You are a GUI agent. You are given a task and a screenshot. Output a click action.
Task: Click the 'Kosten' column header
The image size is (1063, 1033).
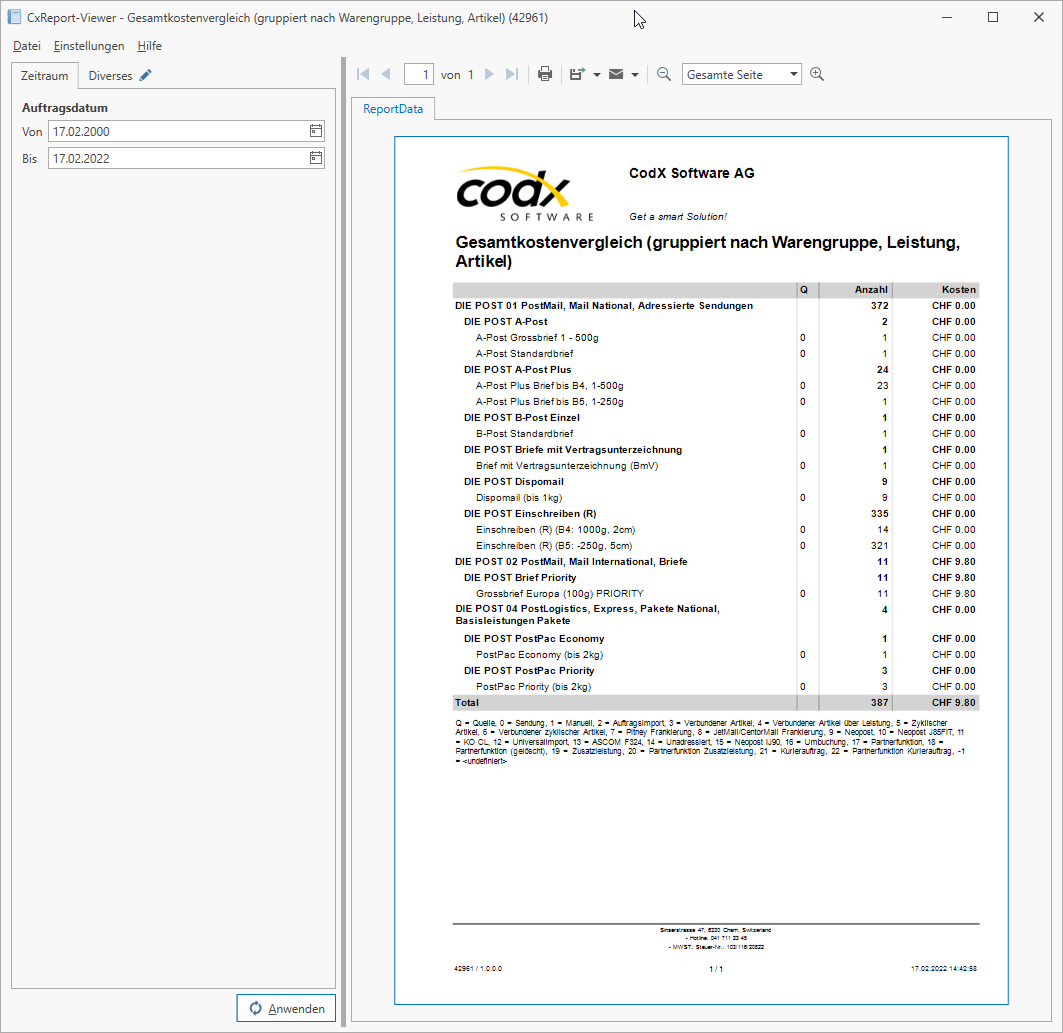[x=959, y=289]
